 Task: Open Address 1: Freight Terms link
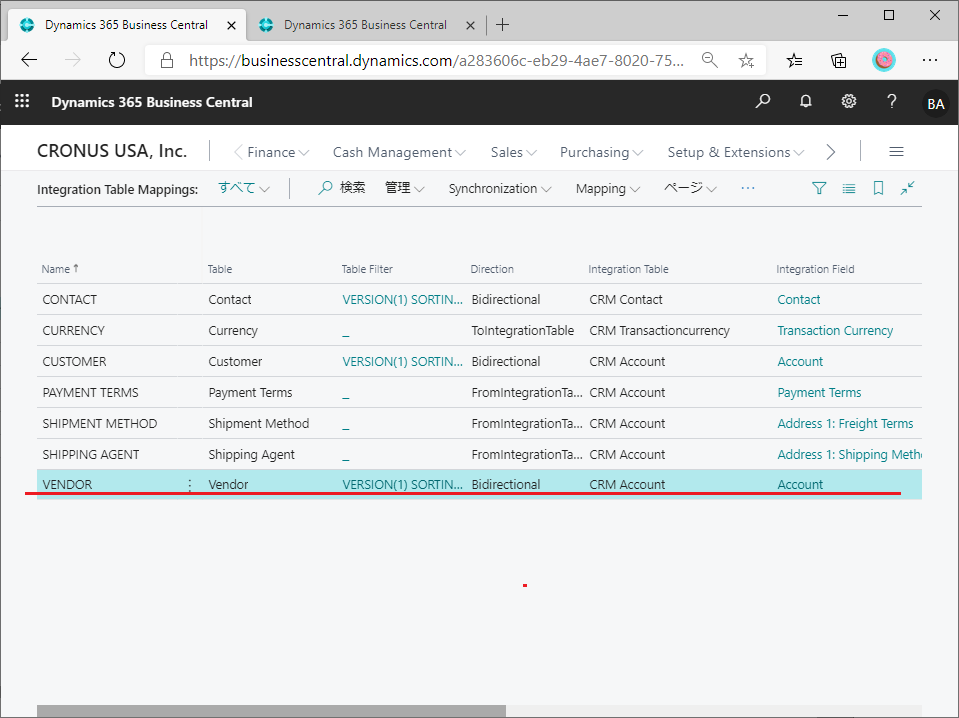click(x=845, y=423)
